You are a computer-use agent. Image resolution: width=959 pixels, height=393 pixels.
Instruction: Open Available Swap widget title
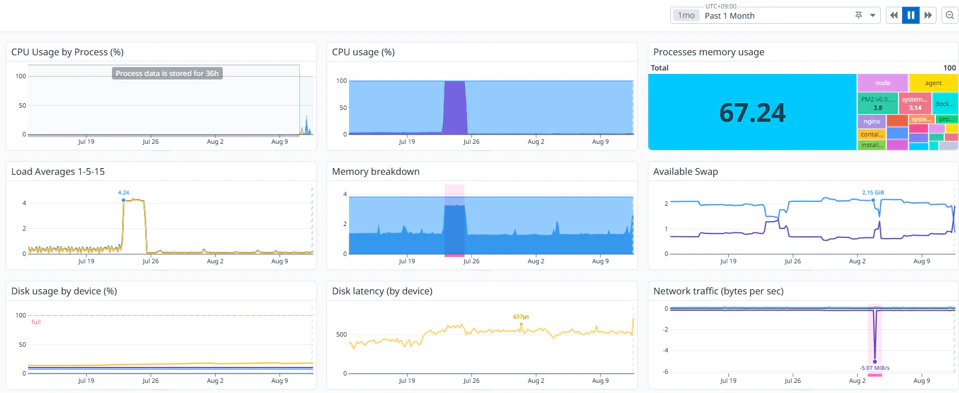[x=685, y=172]
